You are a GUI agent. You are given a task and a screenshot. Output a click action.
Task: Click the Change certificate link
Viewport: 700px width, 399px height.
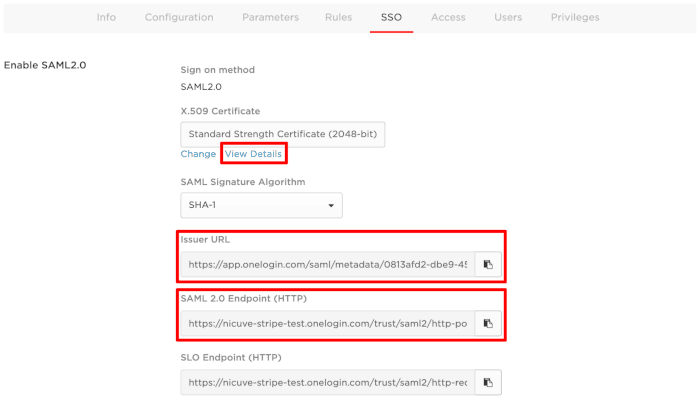pyautogui.click(x=198, y=154)
